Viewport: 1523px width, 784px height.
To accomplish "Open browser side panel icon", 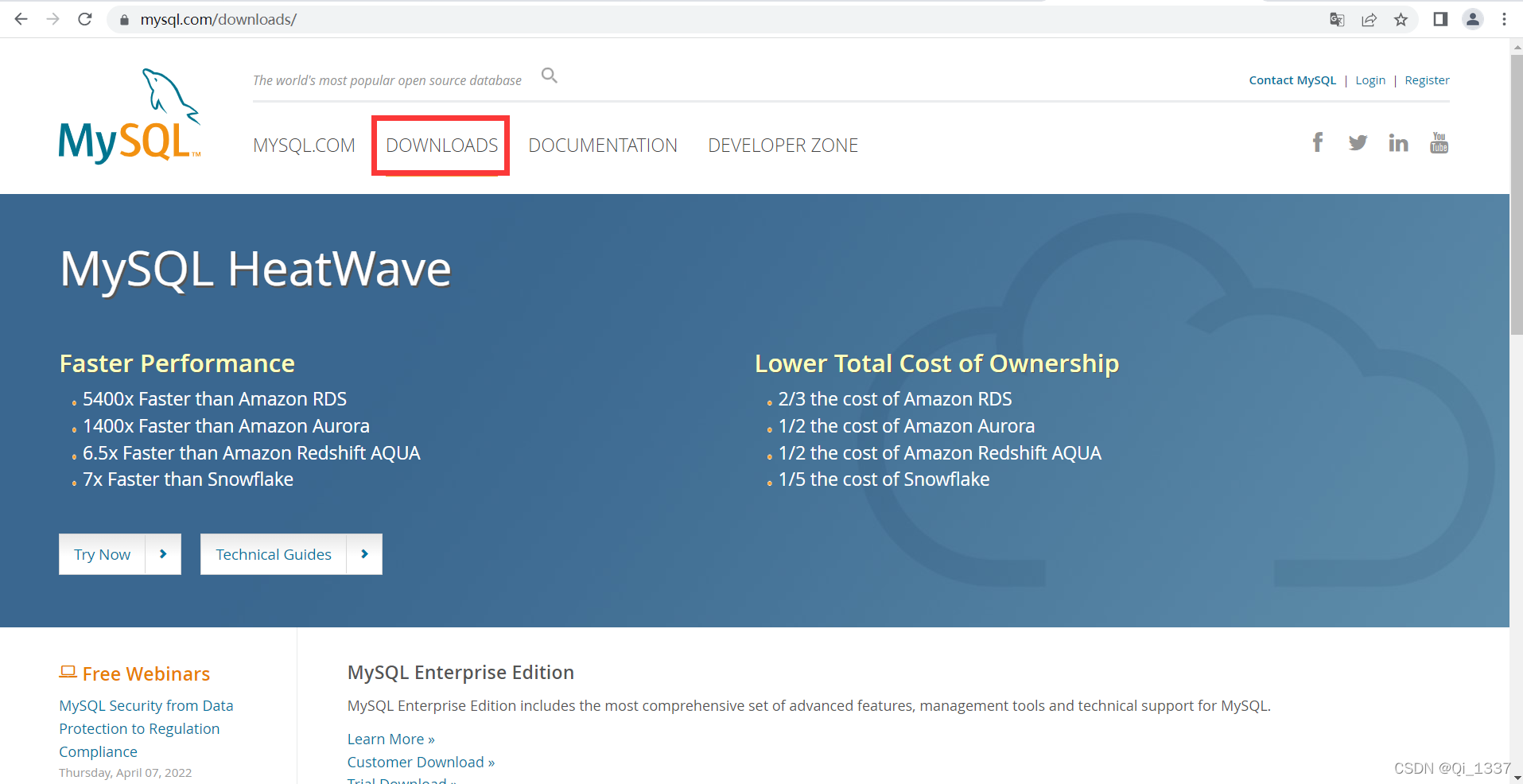I will pyautogui.click(x=1440, y=19).
